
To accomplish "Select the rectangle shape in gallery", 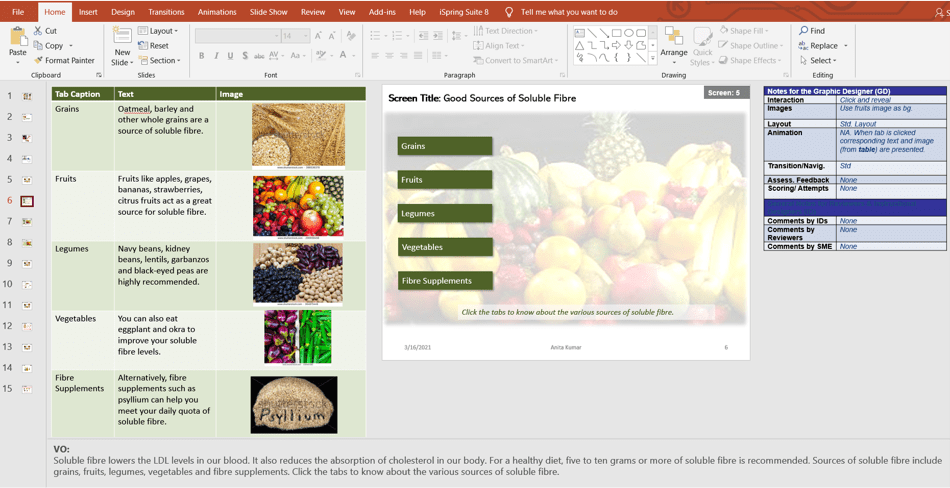I will click(617, 33).
